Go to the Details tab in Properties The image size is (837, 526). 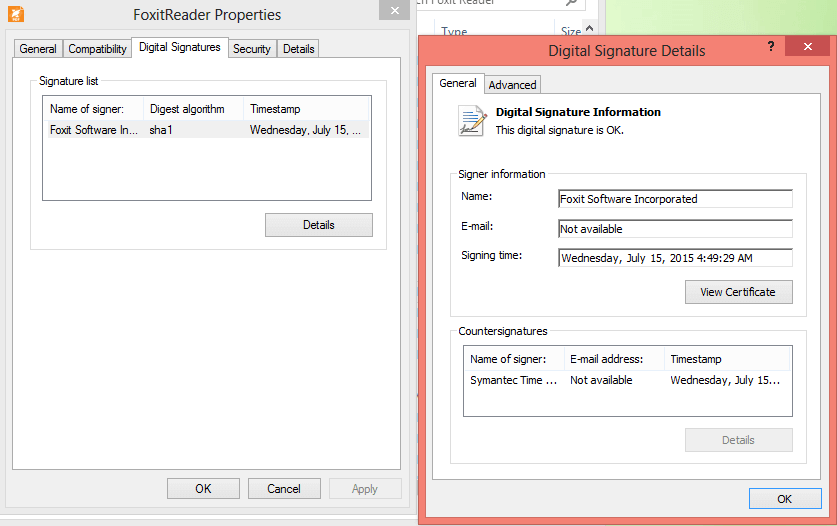298,49
